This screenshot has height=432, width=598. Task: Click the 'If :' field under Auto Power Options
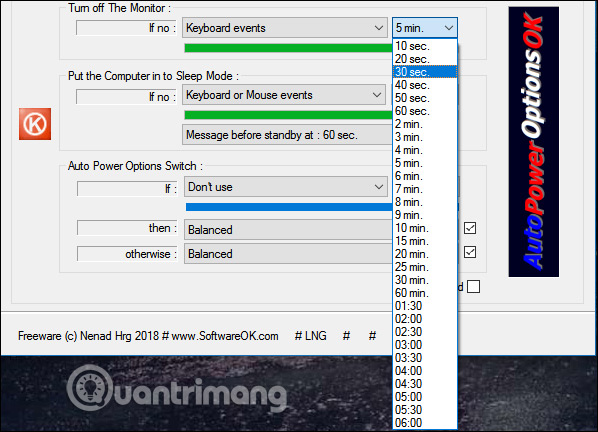coord(127,188)
